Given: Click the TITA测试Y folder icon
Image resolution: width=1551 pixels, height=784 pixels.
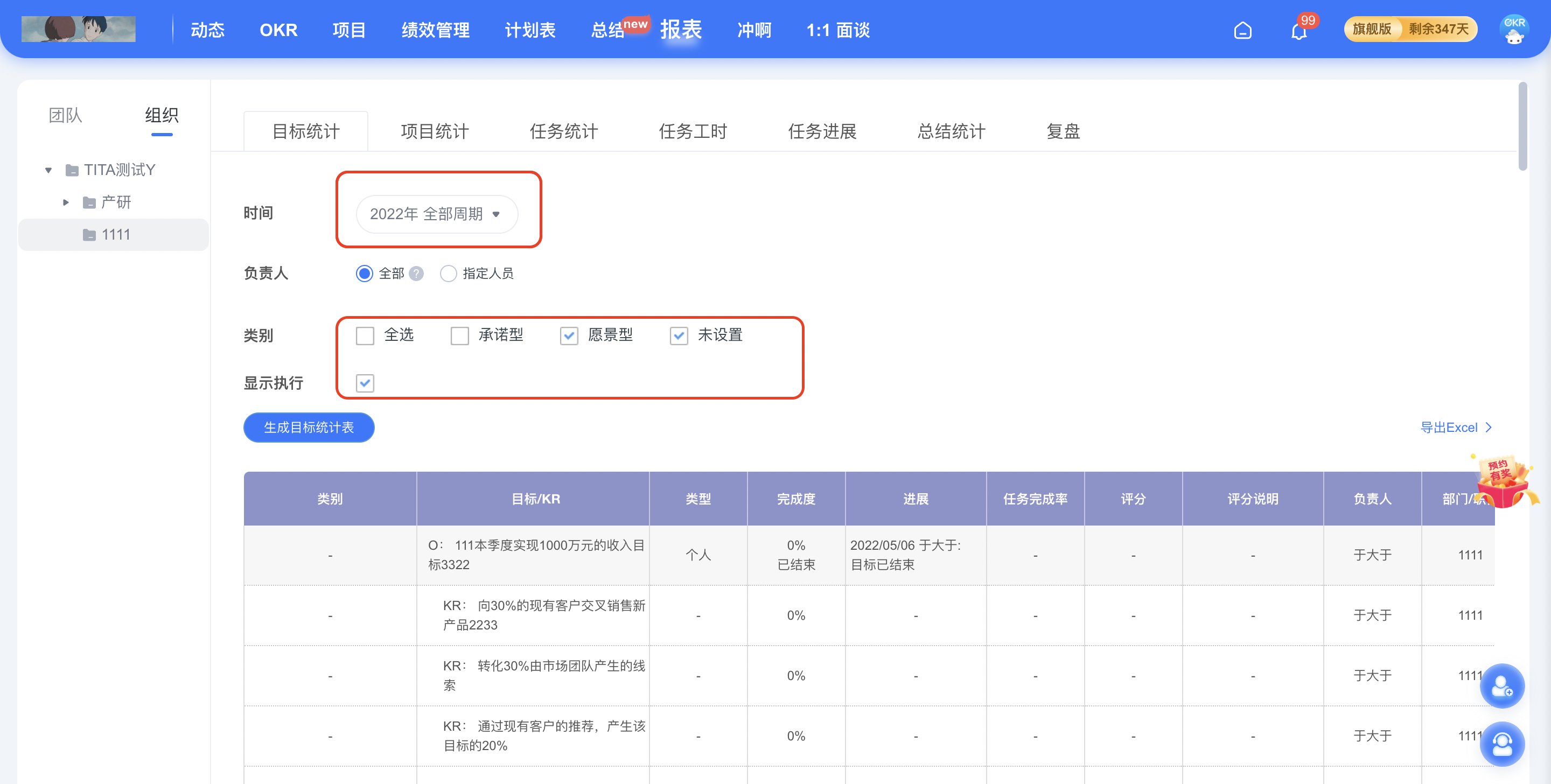Looking at the screenshot, I should (72, 170).
